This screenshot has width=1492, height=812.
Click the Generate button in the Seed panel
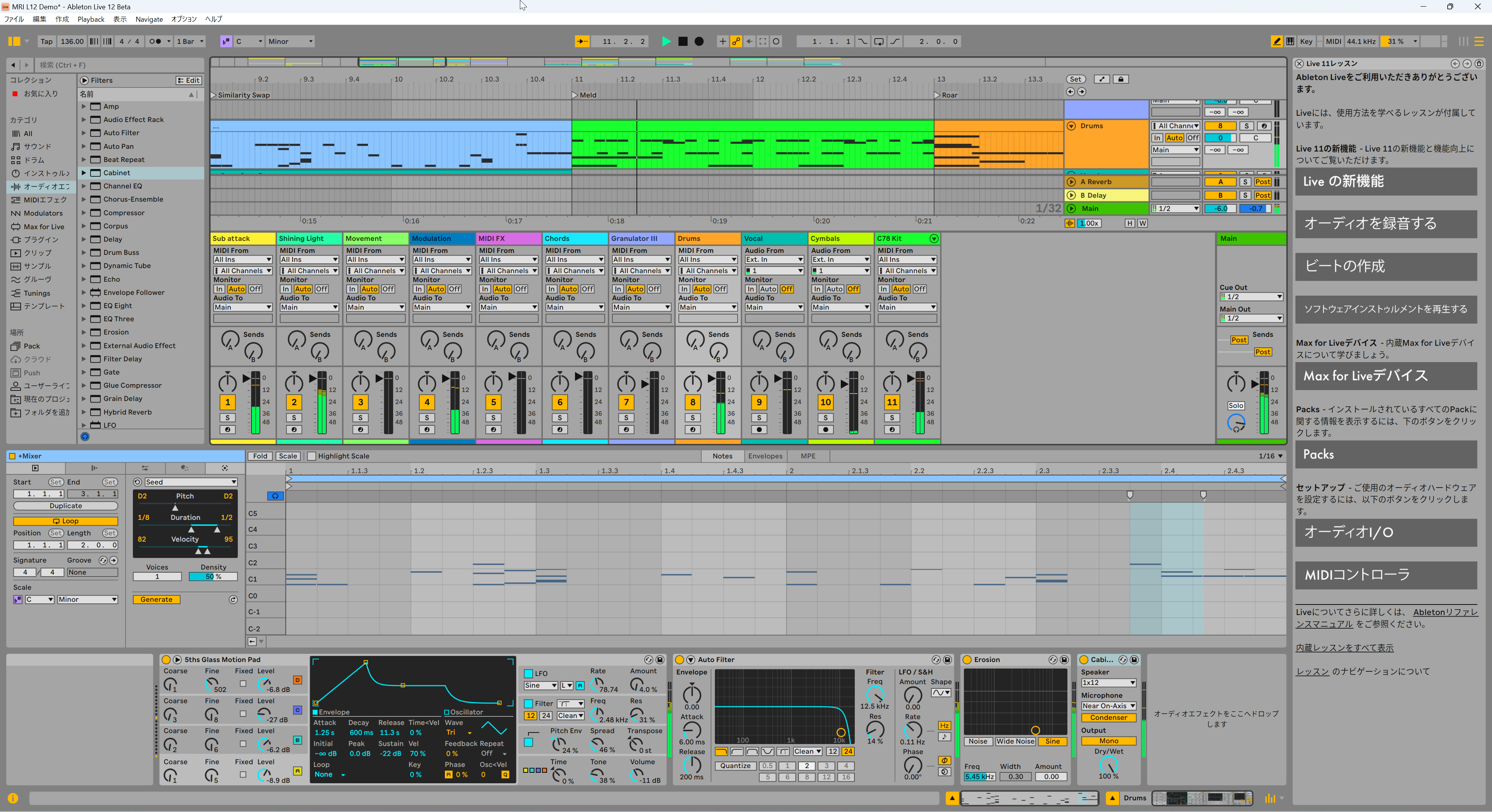click(156, 599)
